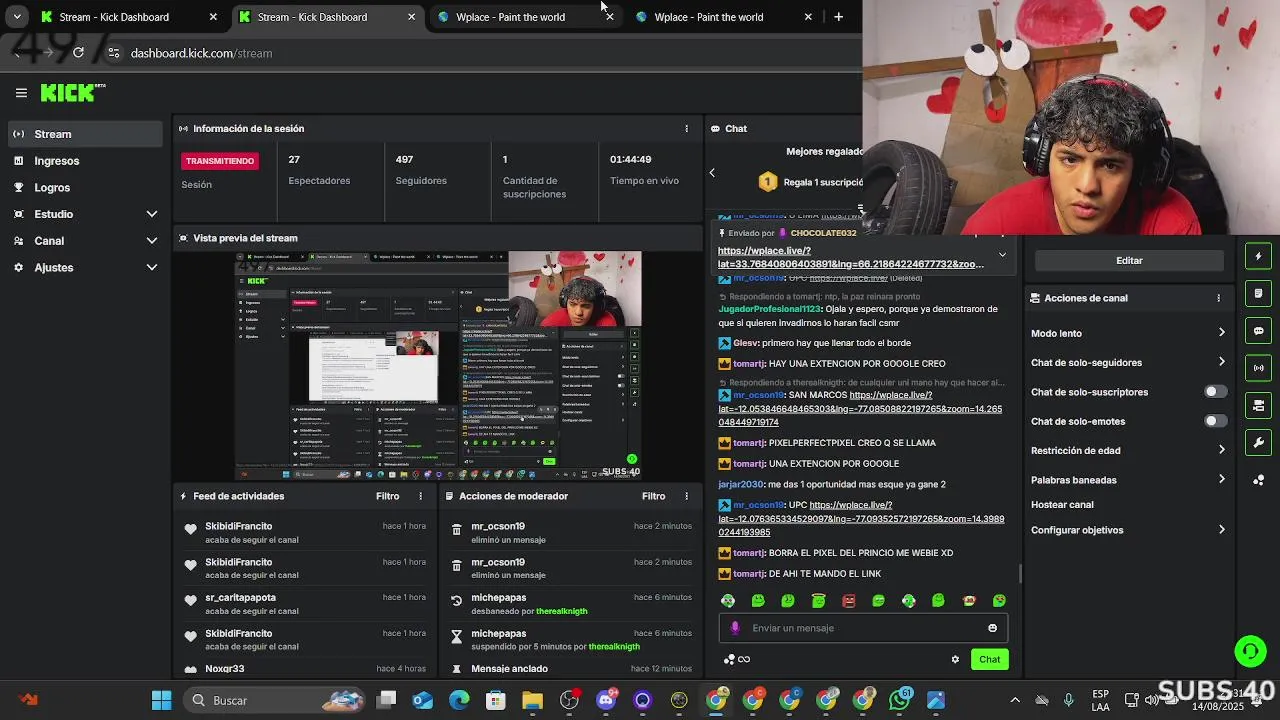1280x720 pixels.
Task: Click the broadcast signal sidebar icon
Action: click(x=1258, y=368)
